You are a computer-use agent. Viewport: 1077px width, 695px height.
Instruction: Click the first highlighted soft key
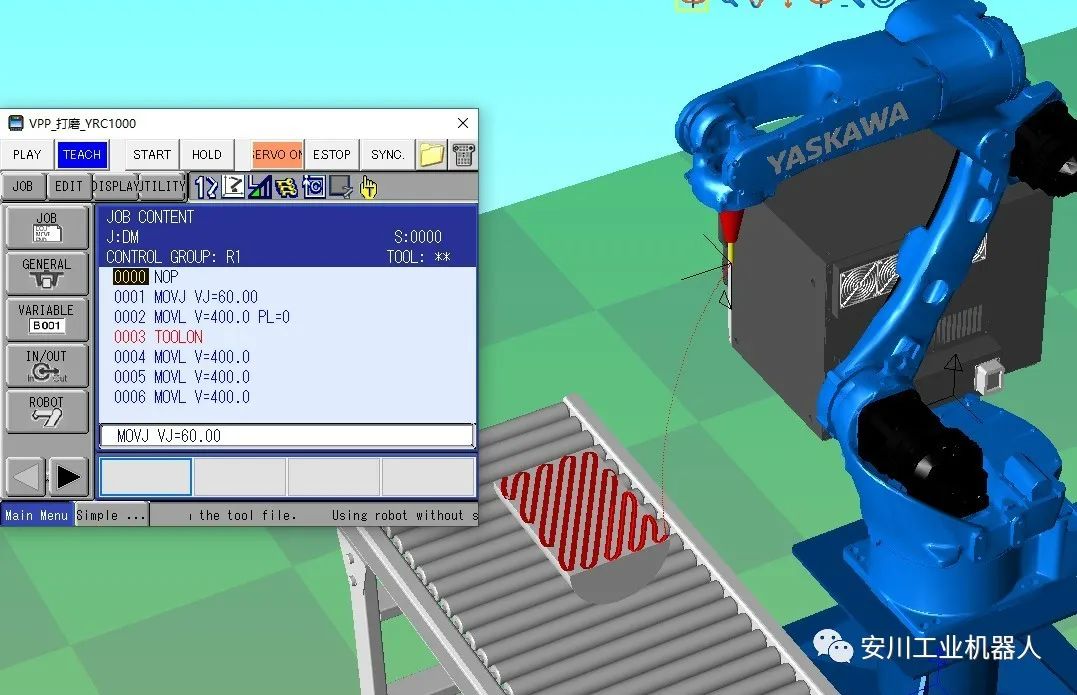[x=146, y=477]
